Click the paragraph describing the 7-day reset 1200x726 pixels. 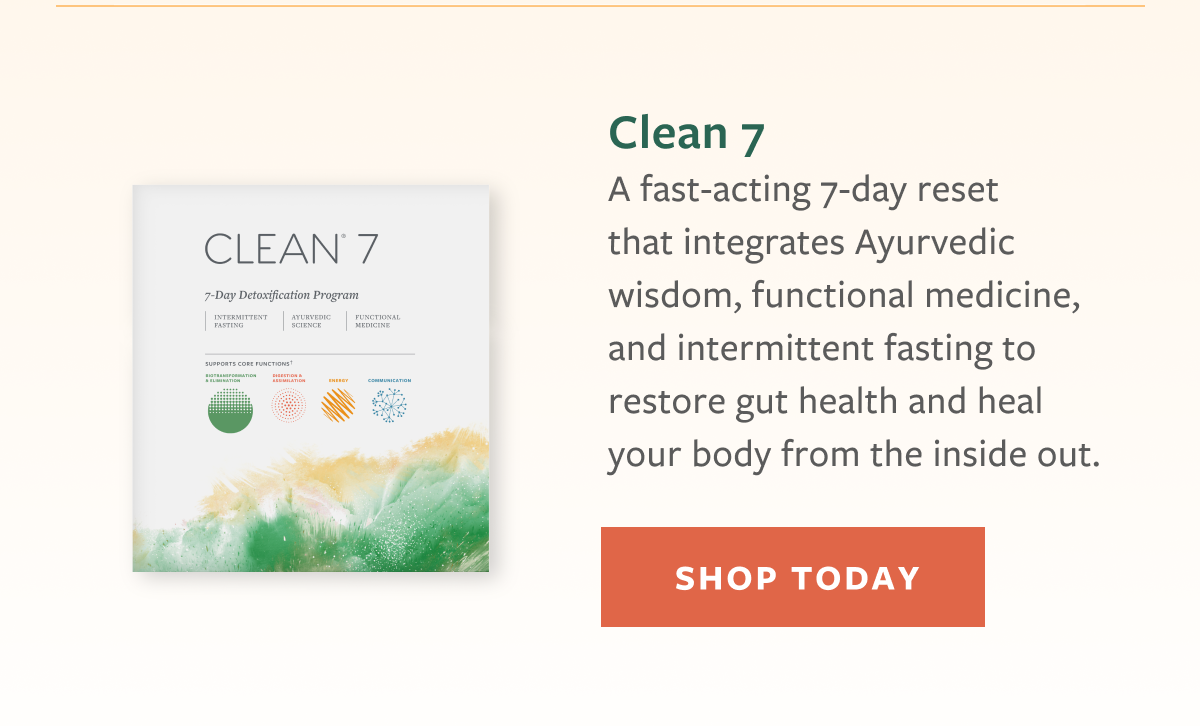(x=854, y=323)
